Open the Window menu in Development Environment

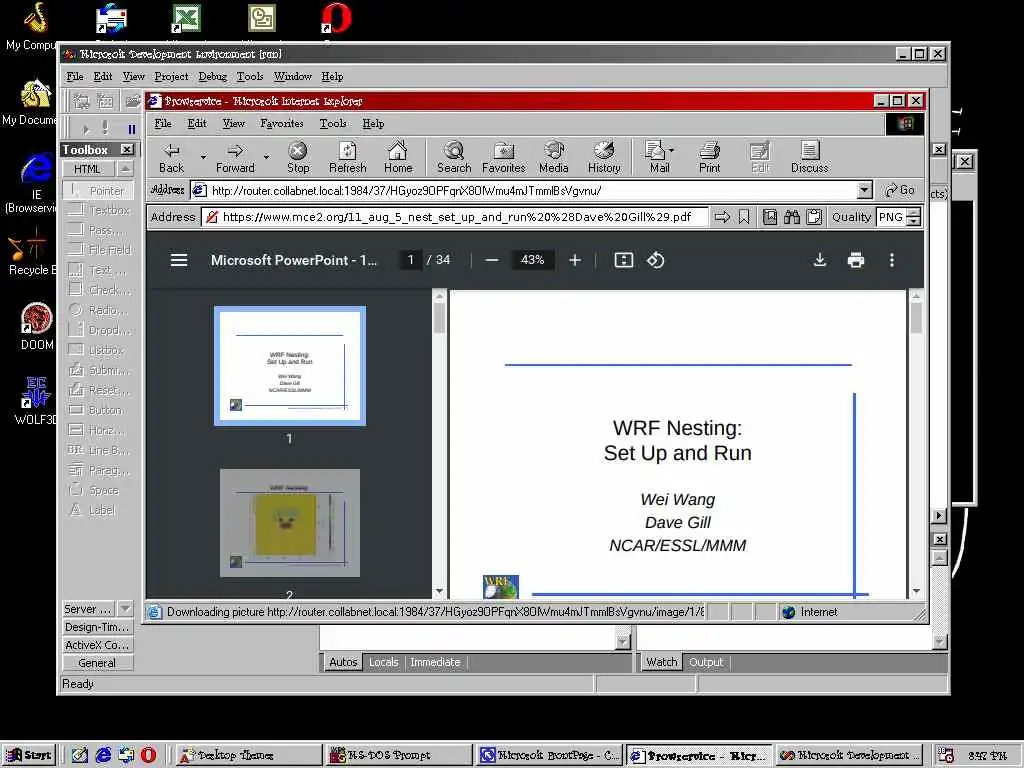(x=293, y=76)
